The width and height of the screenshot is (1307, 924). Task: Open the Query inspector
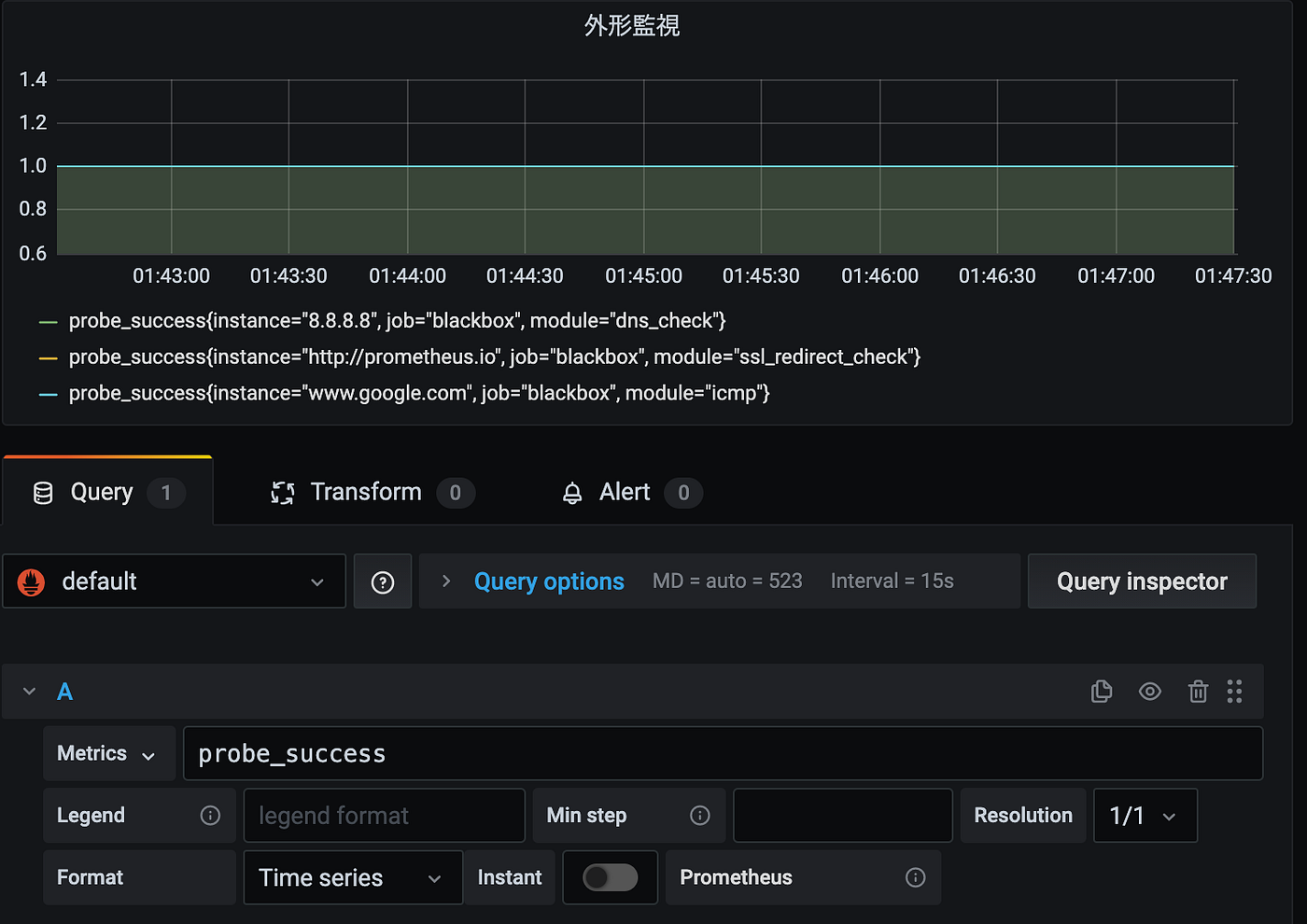[1142, 581]
